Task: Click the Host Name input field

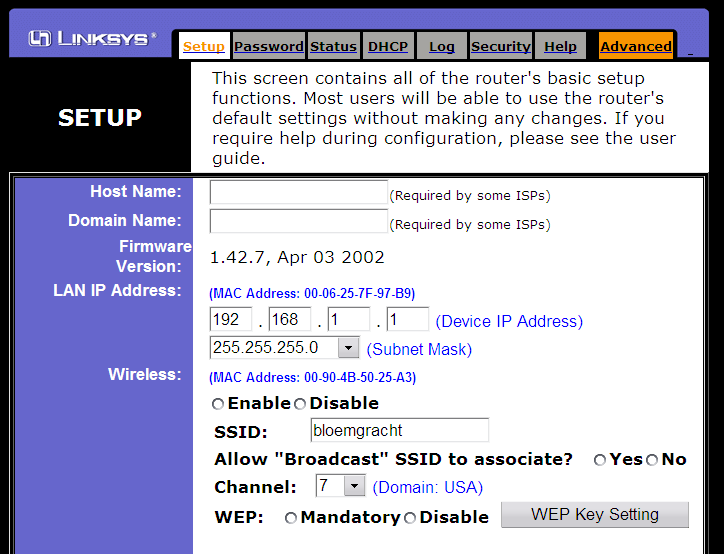Action: (298, 193)
